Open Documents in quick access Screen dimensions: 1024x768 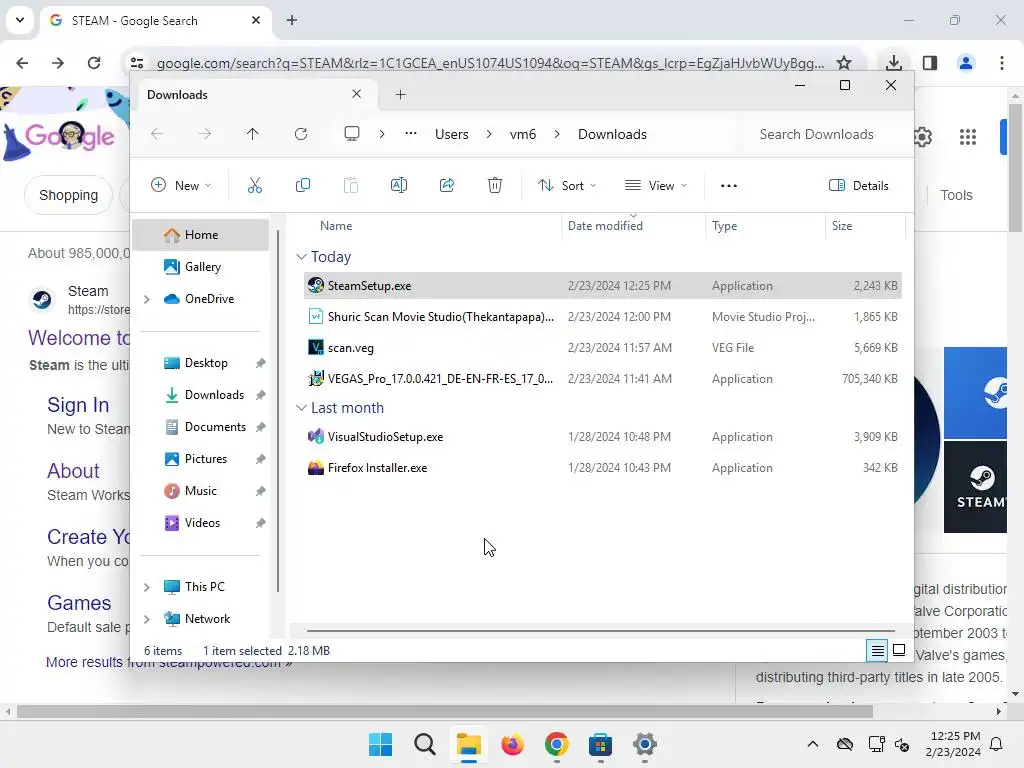click(x=200, y=427)
